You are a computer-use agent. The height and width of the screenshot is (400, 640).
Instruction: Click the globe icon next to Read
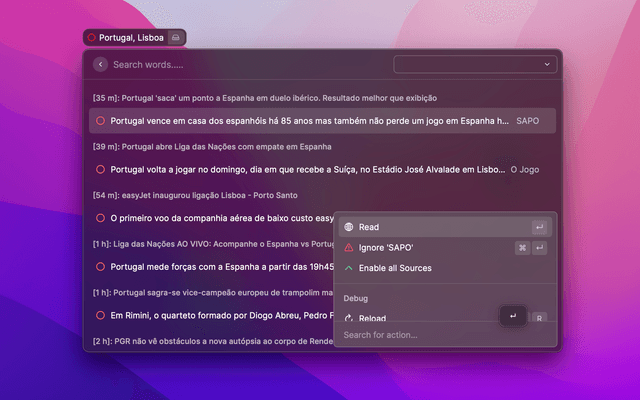(x=348, y=227)
